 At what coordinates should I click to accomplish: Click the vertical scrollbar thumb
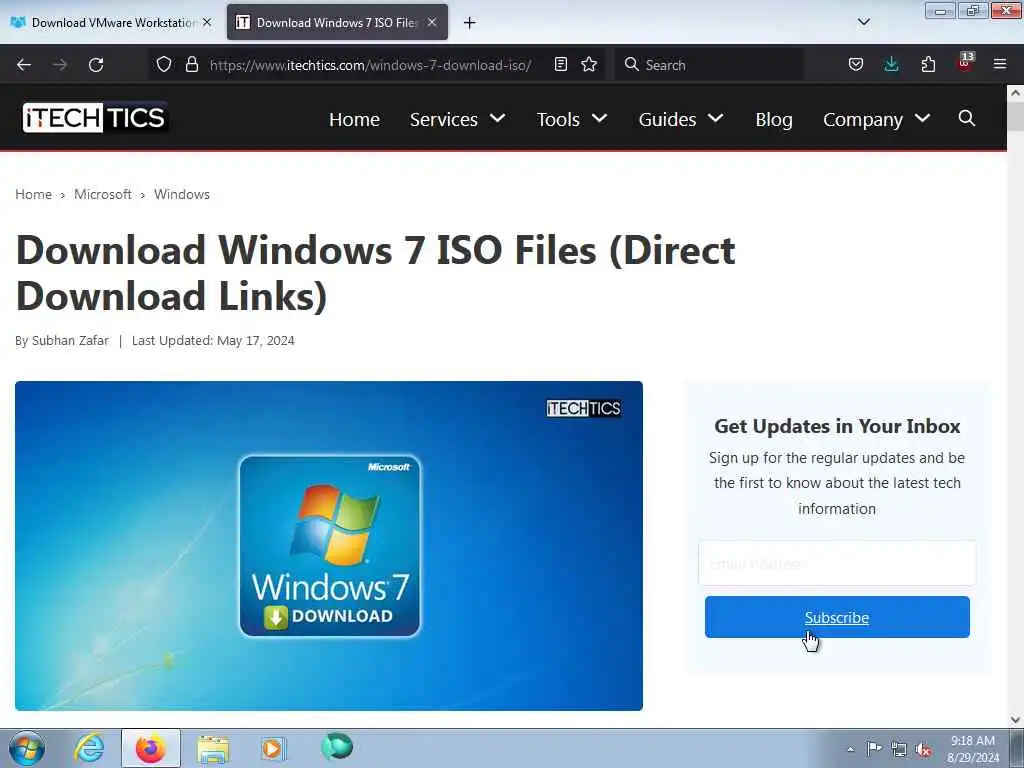pos(1016,116)
